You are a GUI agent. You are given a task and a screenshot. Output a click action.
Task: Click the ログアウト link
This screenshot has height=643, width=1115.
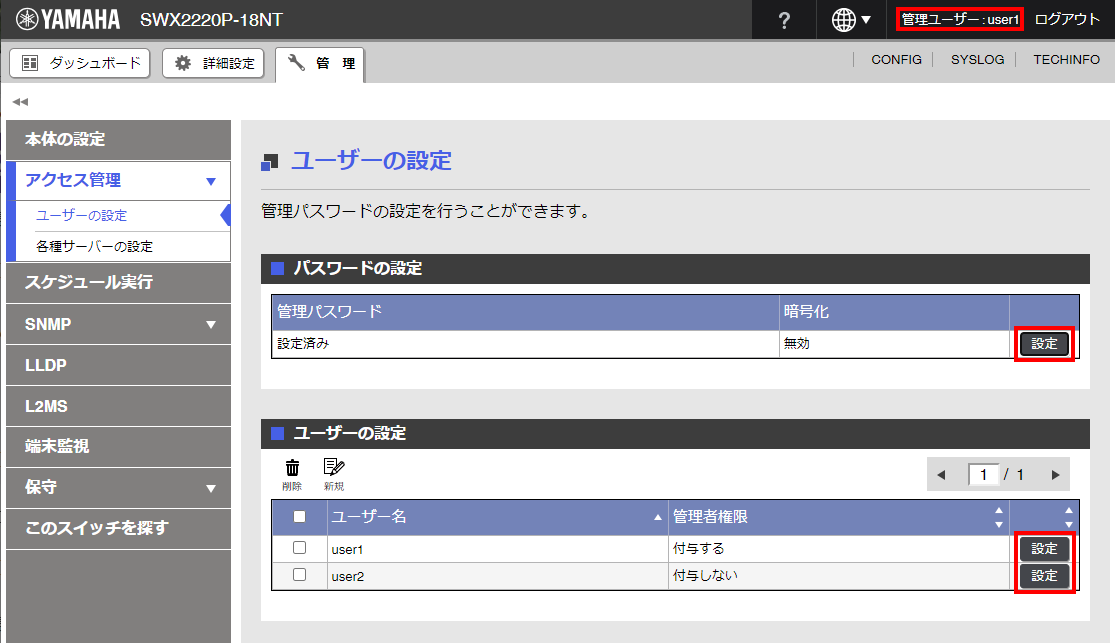(1067, 20)
